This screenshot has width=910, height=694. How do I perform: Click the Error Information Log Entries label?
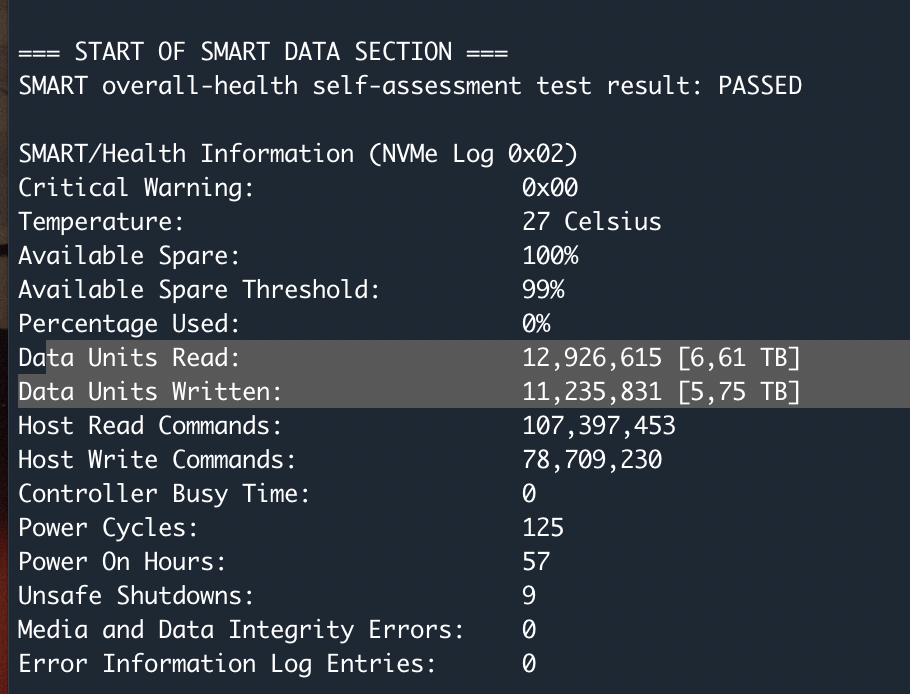click(x=227, y=663)
